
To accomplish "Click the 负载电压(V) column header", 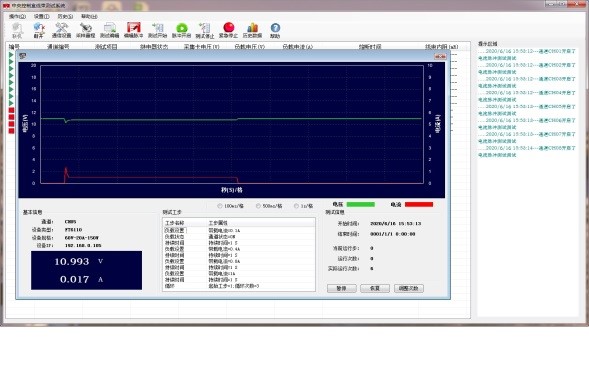I will tap(249, 47).
